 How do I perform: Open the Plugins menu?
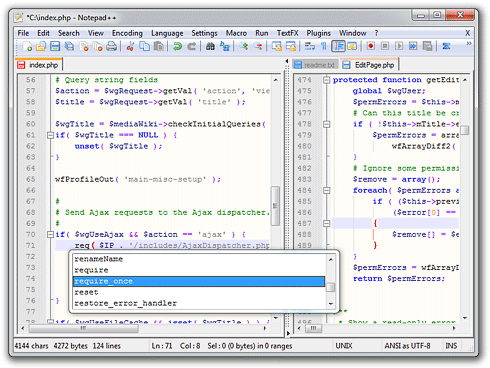click(318, 33)
